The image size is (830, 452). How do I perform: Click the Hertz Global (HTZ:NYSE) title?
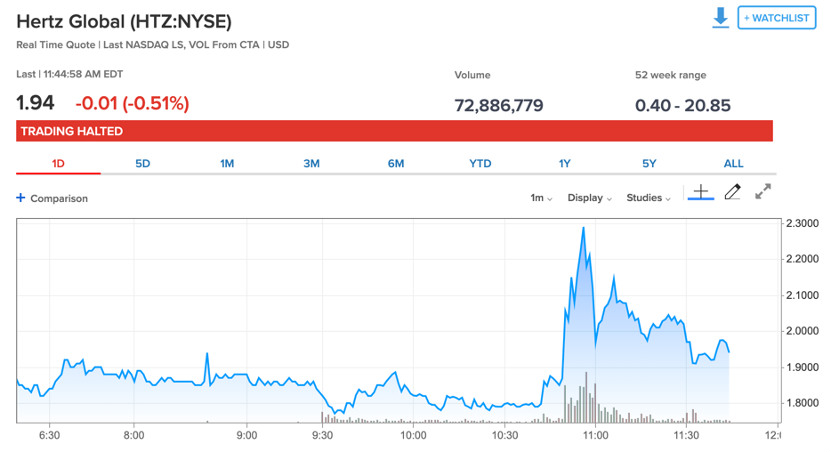[124, 22]
